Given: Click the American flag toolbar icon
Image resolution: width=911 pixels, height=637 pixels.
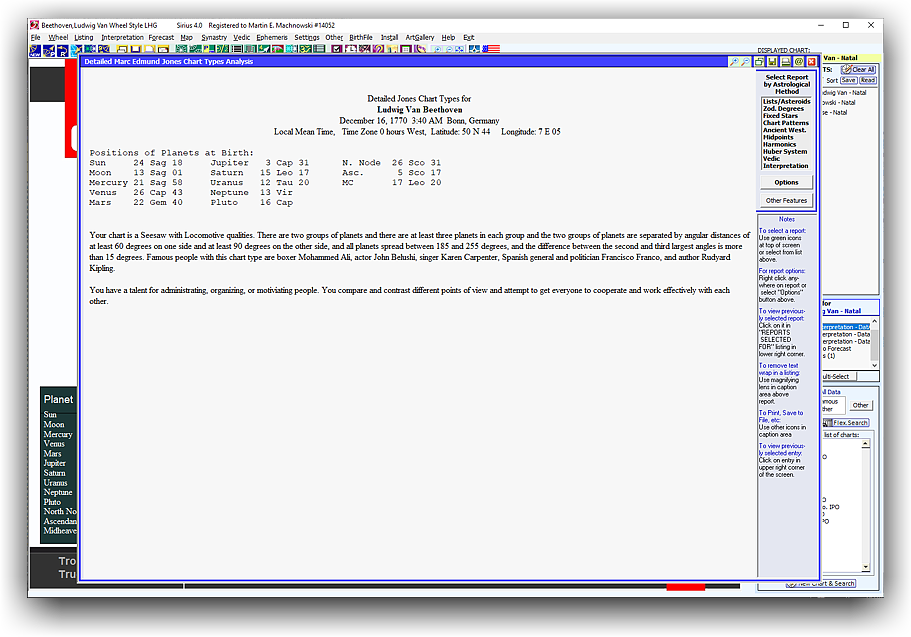Looking at the screenshot, I should pos(491,48).
